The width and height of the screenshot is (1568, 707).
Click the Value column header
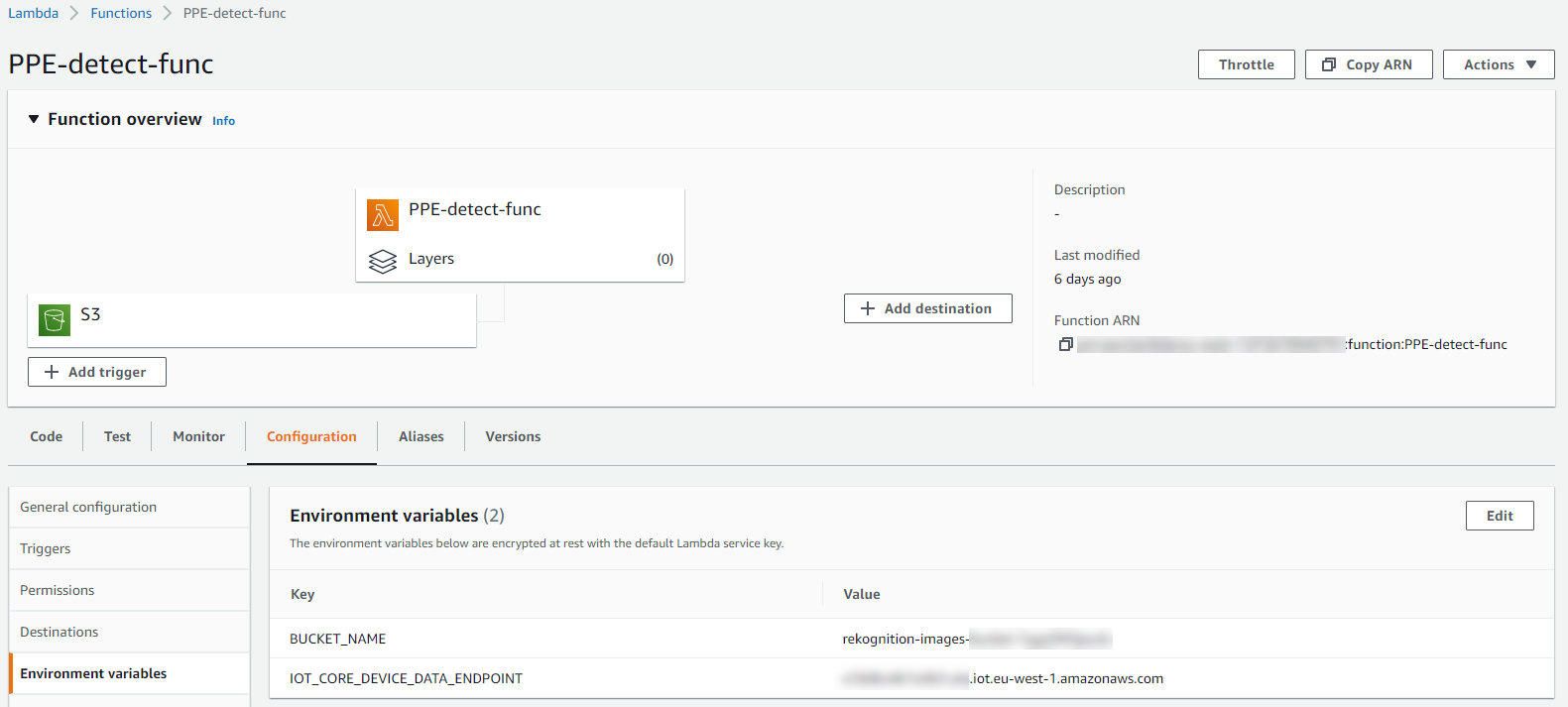862,594
